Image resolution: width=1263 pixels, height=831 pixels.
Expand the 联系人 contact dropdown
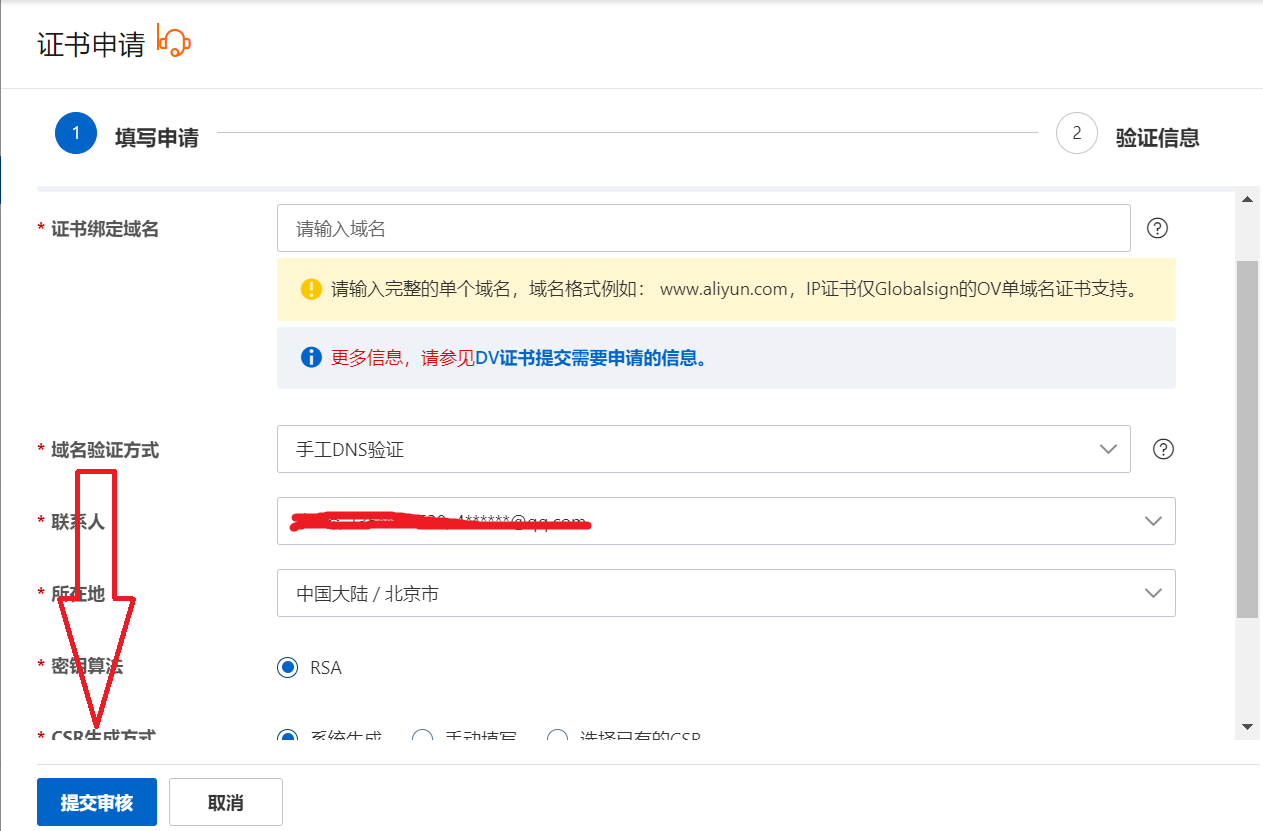coord(725,521)
